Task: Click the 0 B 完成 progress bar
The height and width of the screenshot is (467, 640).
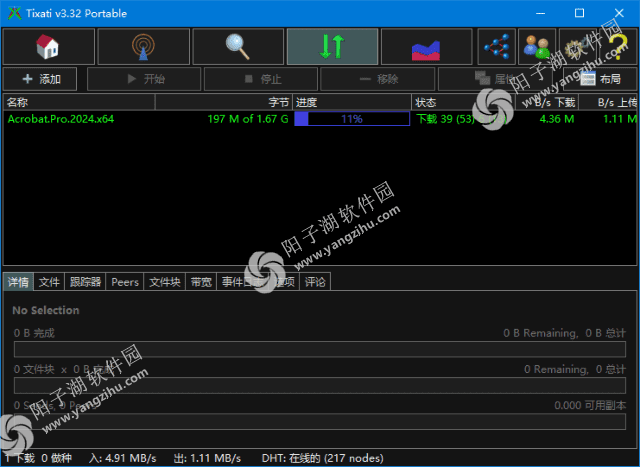Action: click(320, 349)
